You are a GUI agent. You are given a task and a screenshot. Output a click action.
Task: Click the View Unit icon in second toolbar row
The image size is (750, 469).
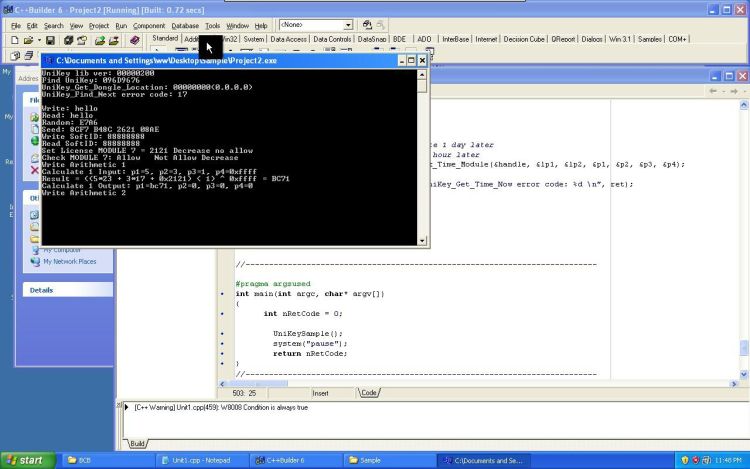click(15, 55)
